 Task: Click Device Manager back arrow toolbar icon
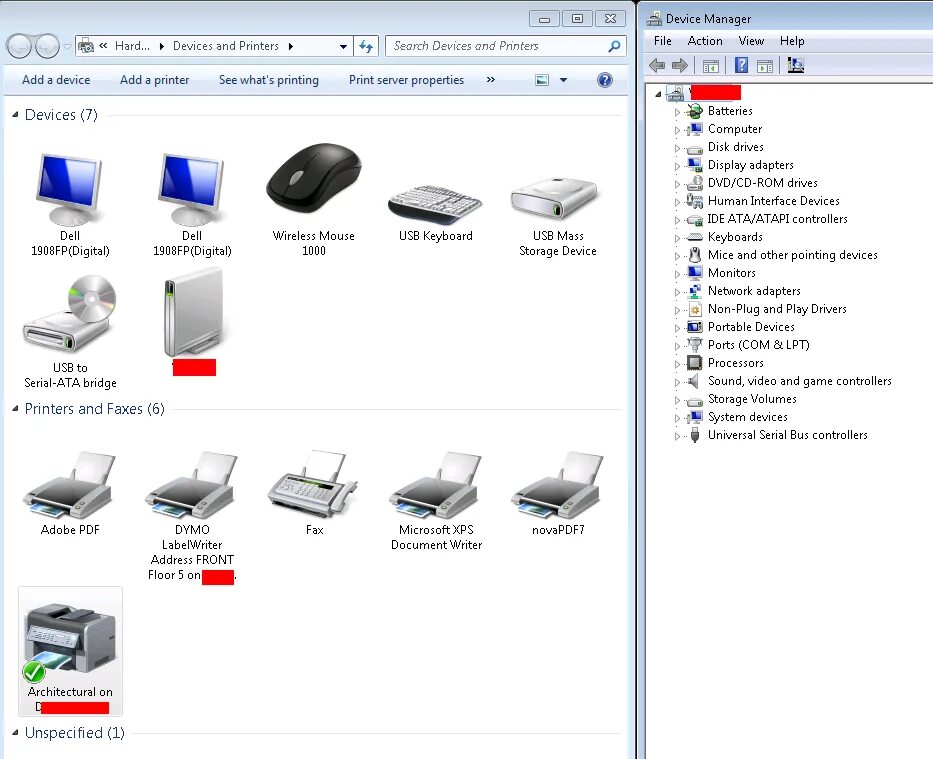[657, 65]
